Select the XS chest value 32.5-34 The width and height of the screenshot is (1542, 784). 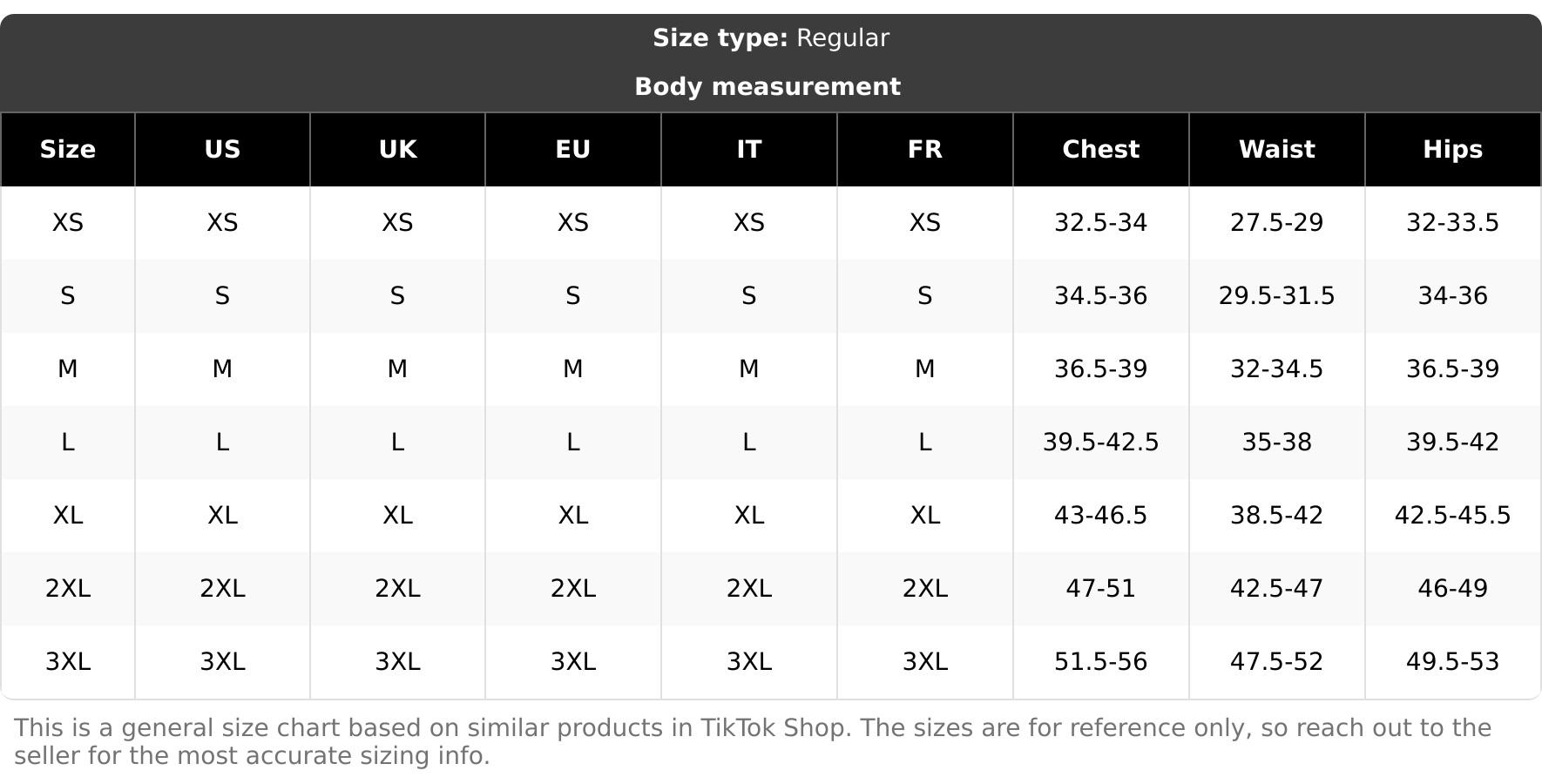(1101, 223)
